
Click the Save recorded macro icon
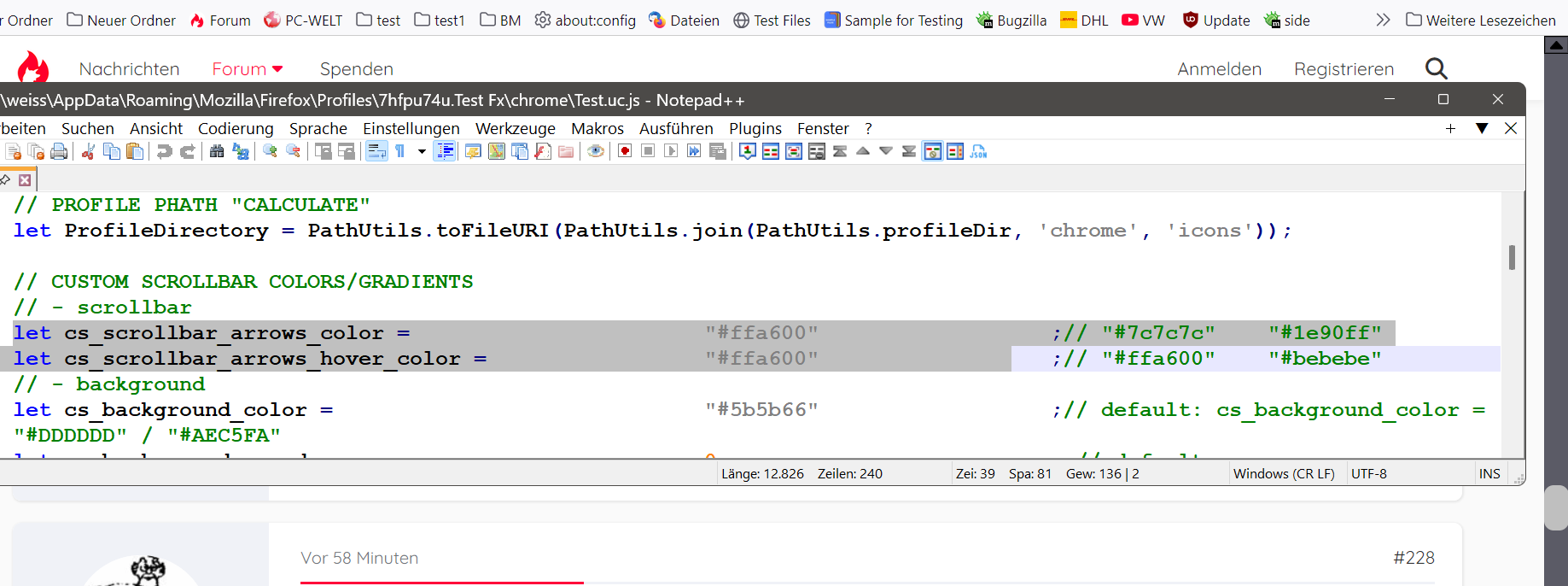tap(718, 151)
